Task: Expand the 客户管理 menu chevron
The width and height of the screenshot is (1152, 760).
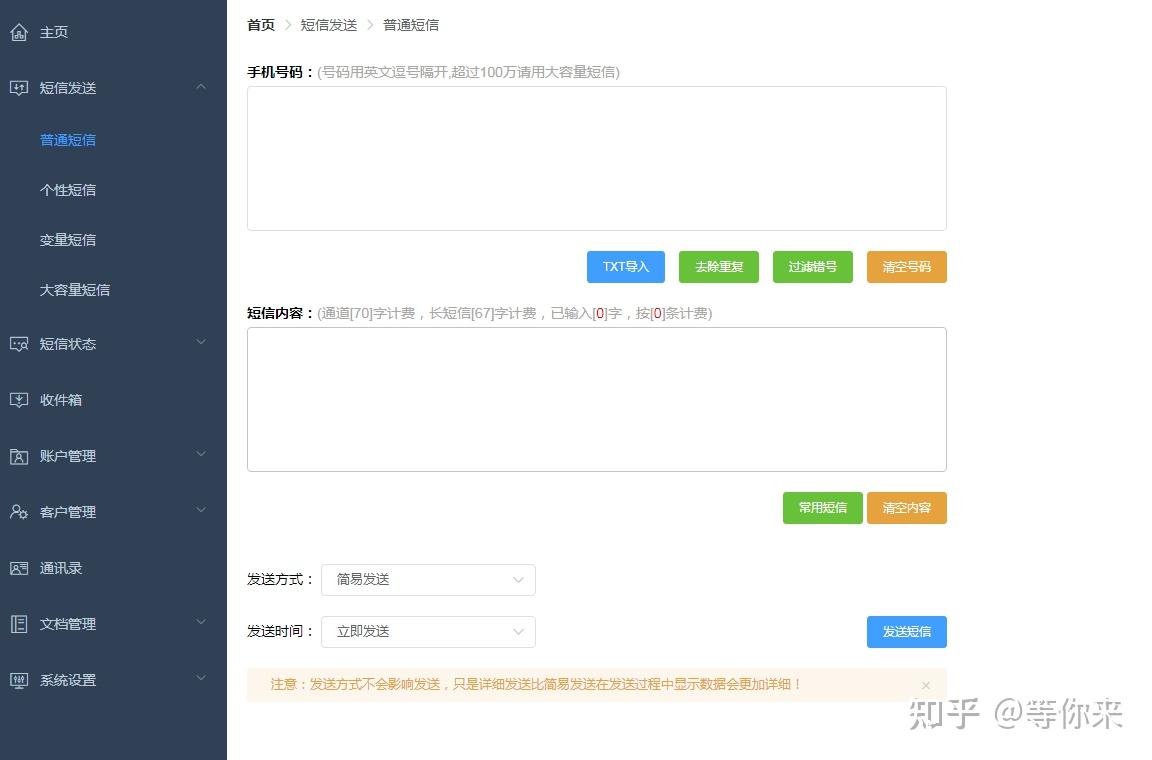Action: 201,510
